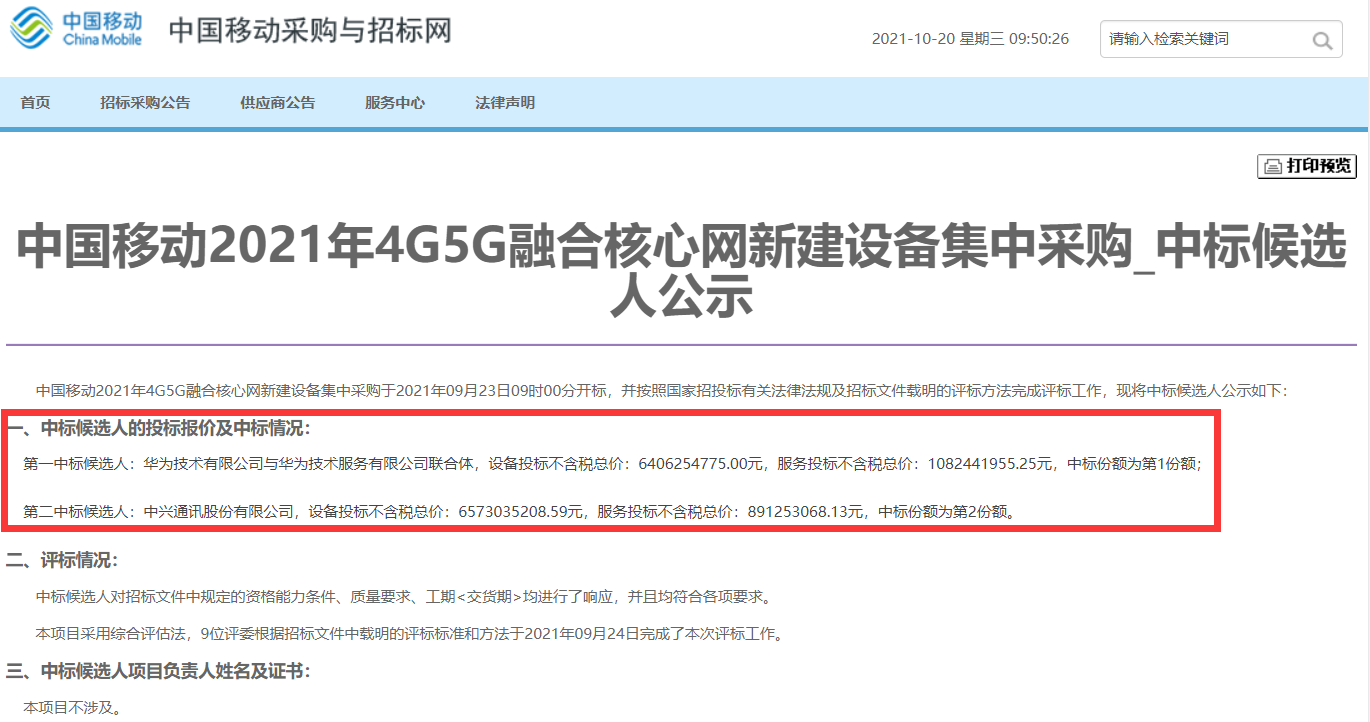Click the heading 一、中标候选人的投标报价及中标情况
The height and width of the screenshot is (722, 1370).
[159, 429]
